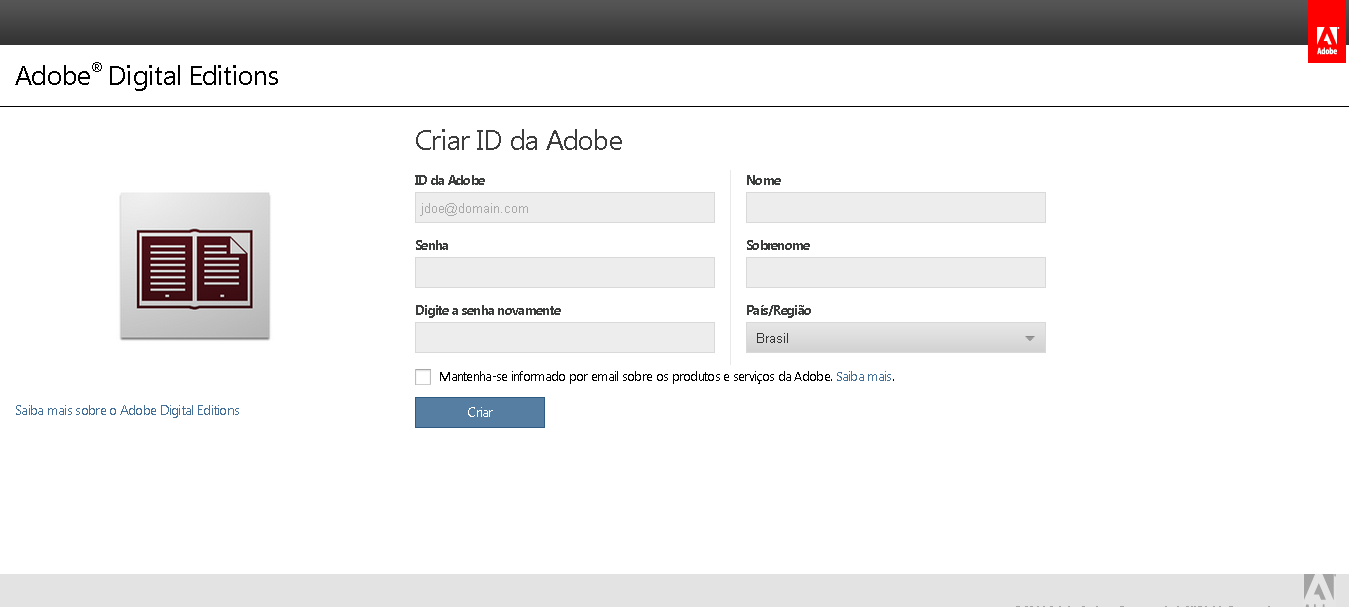Click the 'Adobe Digital Editions' header title
Image resolution: width=1349 pixels, height=607 pixels.
[x=147, y=76]
